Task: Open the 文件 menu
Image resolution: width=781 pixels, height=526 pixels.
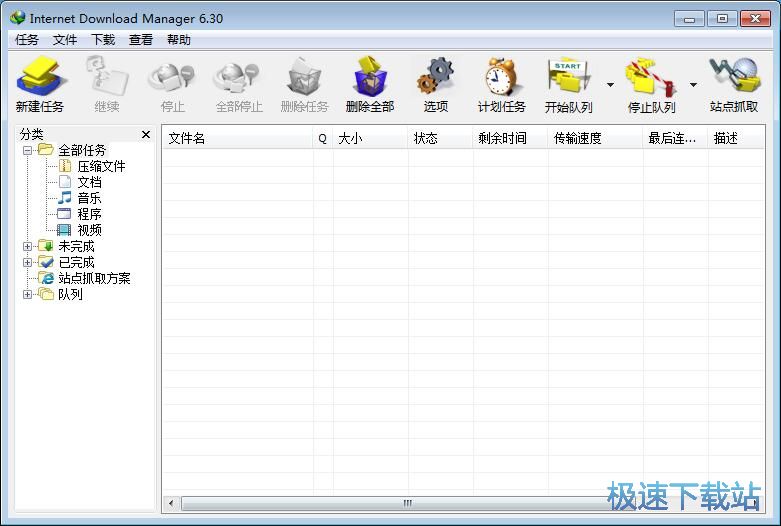Action: 65,40
